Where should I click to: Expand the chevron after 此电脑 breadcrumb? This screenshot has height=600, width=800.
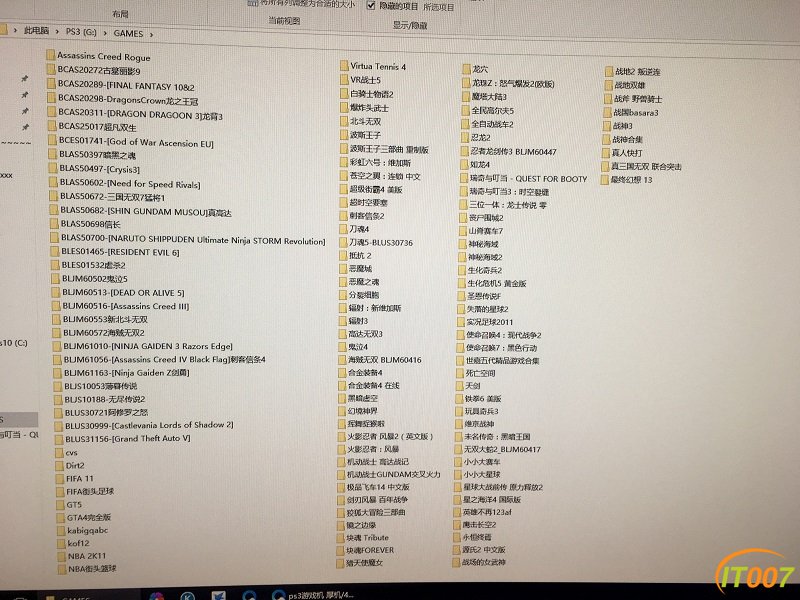(x=57, y=32)
